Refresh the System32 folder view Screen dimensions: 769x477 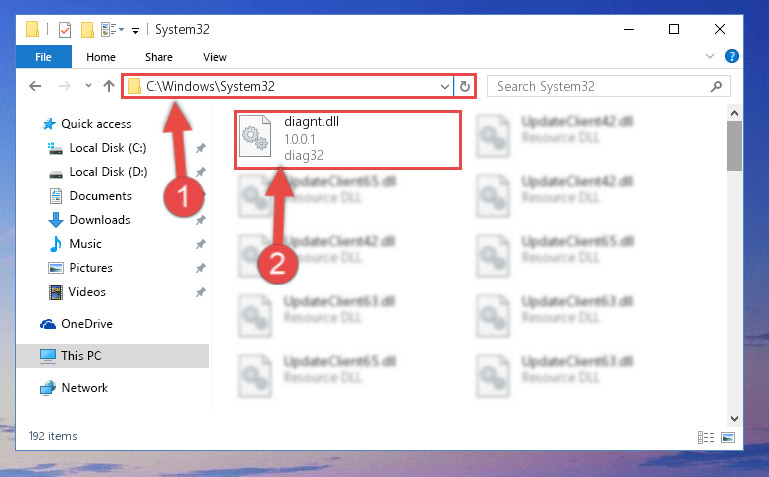[x=464, y=87]
